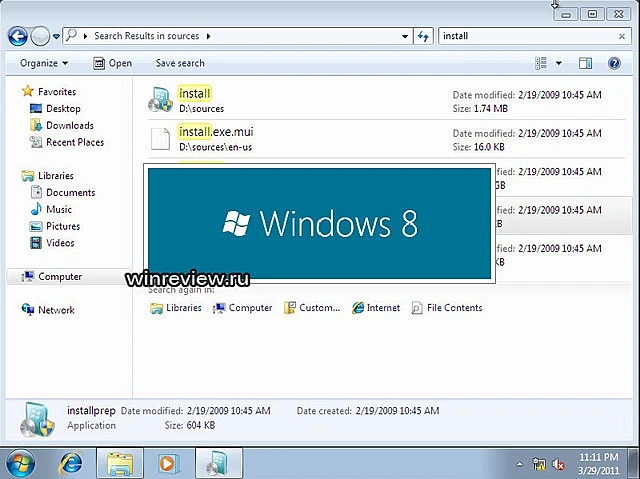Screen dimensions: 640x479
Task: Click the Open toolbar button
Action: point(113,63)
